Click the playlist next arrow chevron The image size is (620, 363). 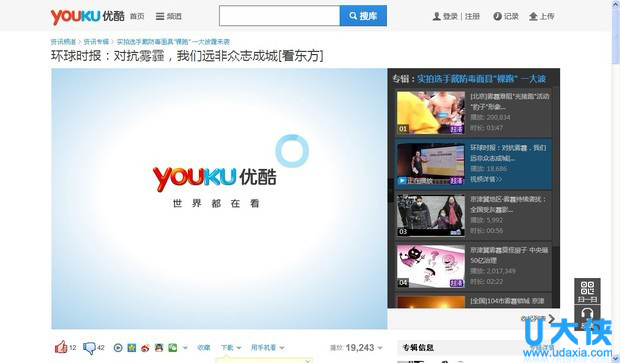tap(552, 318)
